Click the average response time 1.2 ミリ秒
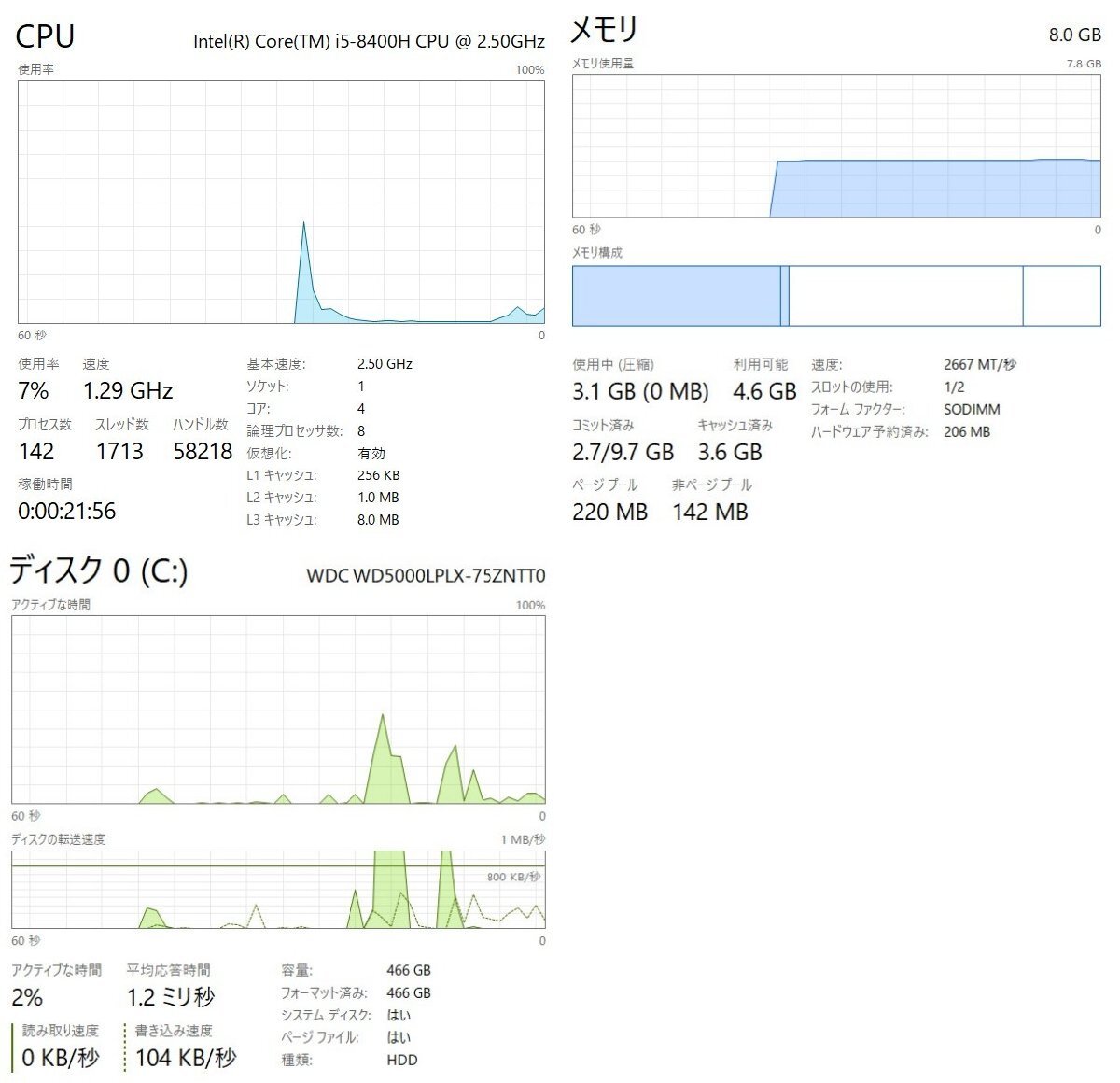Image resolution: width=1120 pixels, height=1083 pixels. [x=171, y=997]
